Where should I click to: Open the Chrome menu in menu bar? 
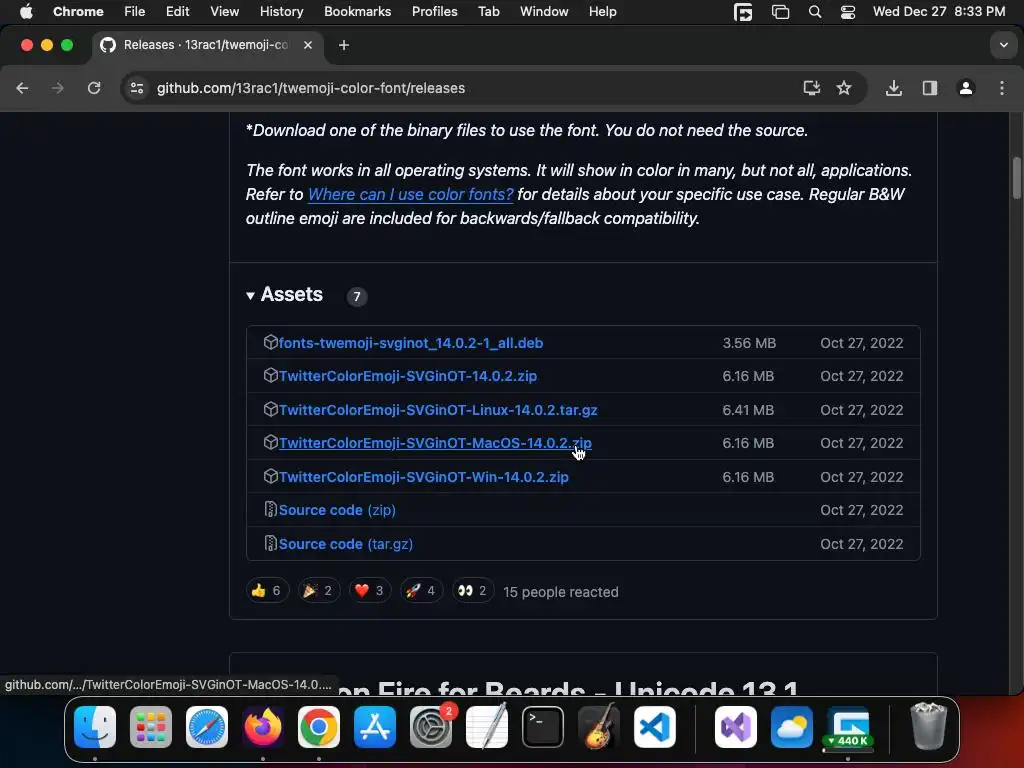tap(78, 12)
